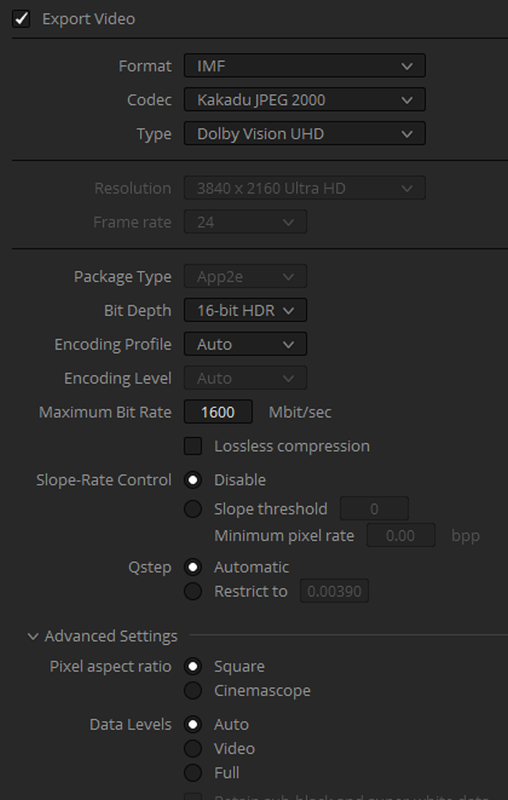The width and height of the screenshot is (508, 800).
Task: Open the Encoding Profile dropdown
Action: point(245,344)
